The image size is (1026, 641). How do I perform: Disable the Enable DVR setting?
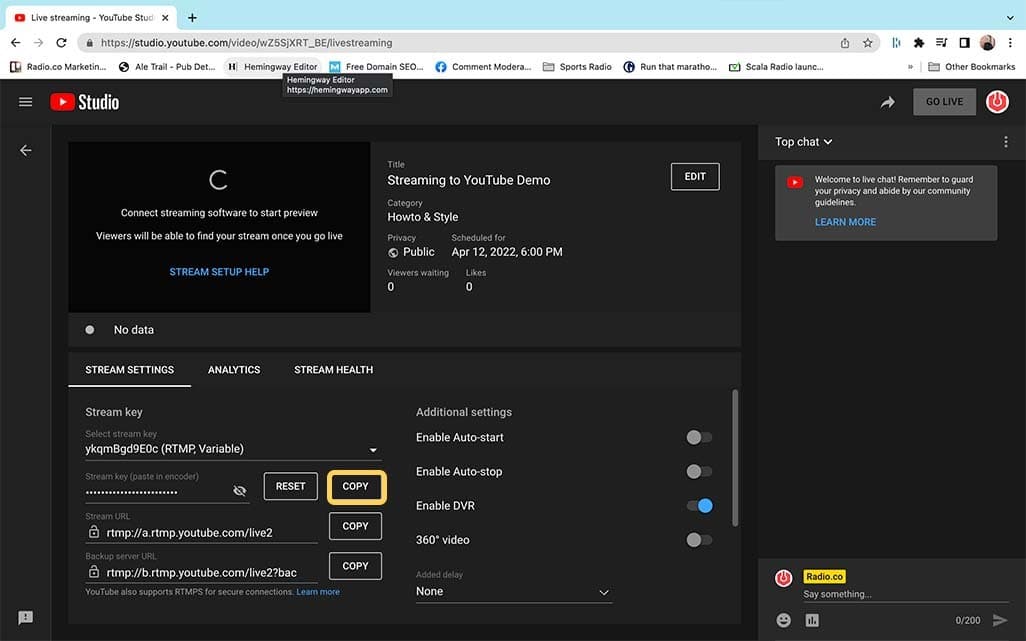click(x=698, y=505)
